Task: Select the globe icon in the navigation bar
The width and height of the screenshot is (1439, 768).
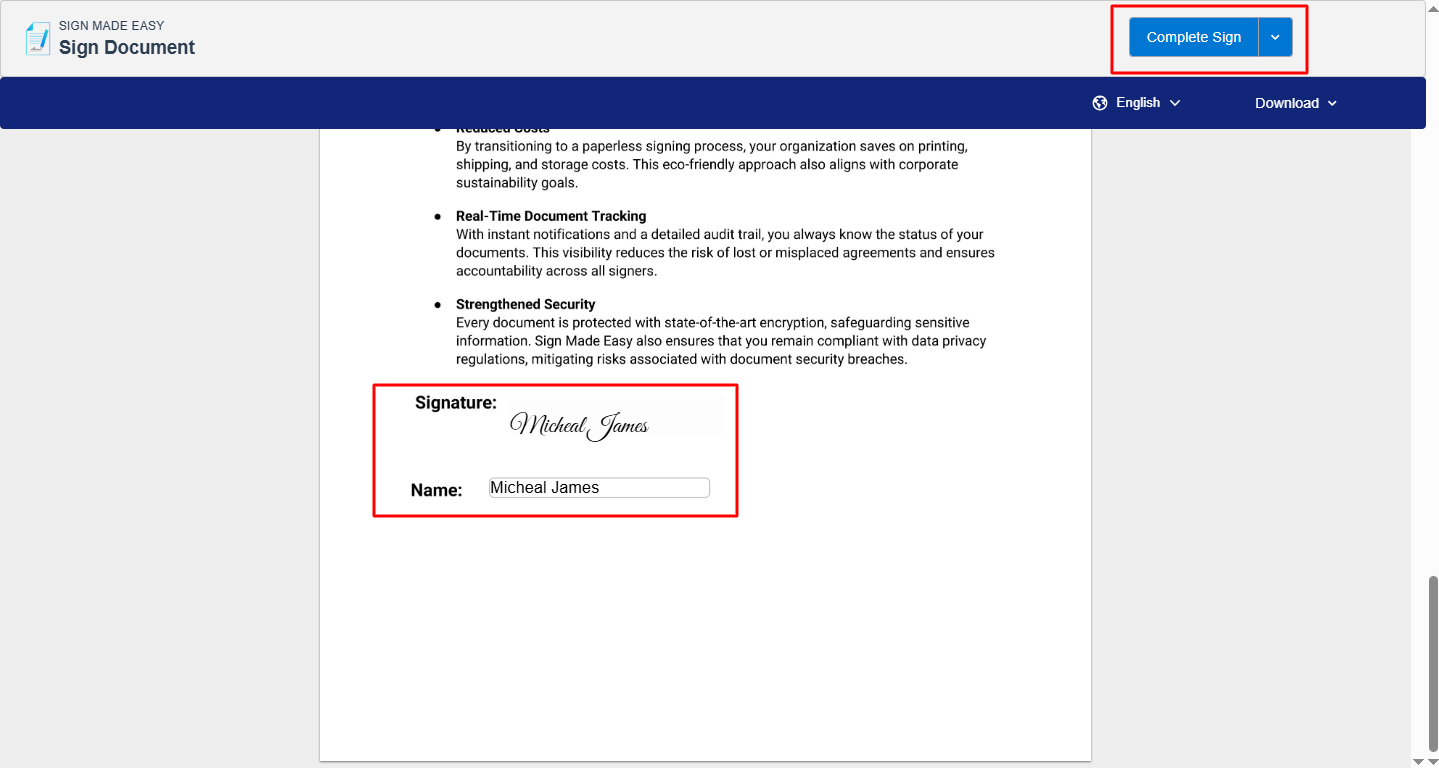Action: coord(1099,102)
